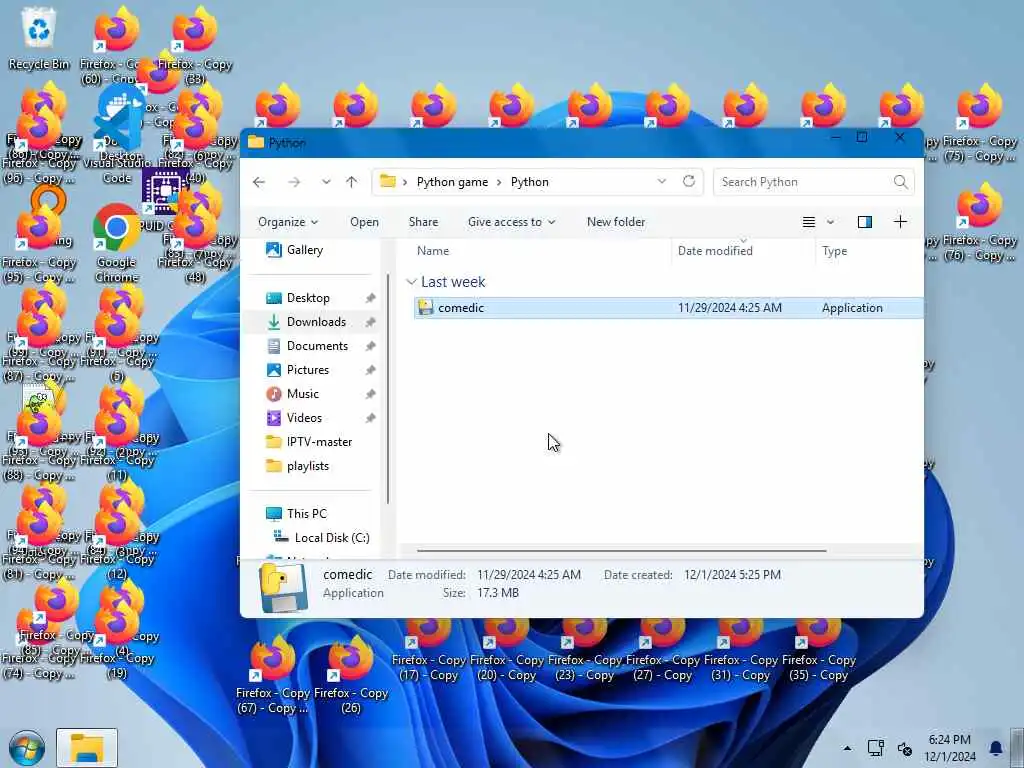1024x768 pixels.
Task: Click Open in the command bar
Action: click(364, 222)
